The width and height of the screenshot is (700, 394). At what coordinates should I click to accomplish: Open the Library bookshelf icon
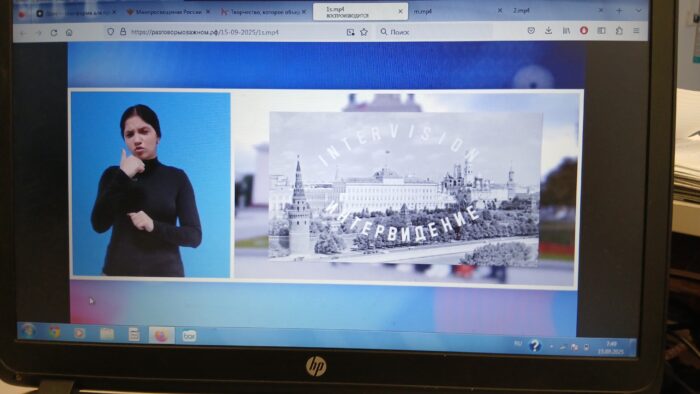click(566, 30)
